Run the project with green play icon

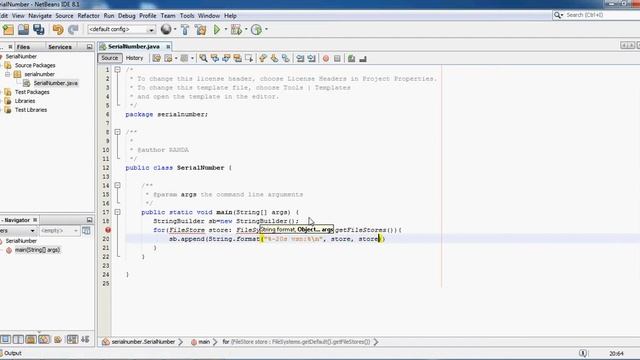point(217,29)
